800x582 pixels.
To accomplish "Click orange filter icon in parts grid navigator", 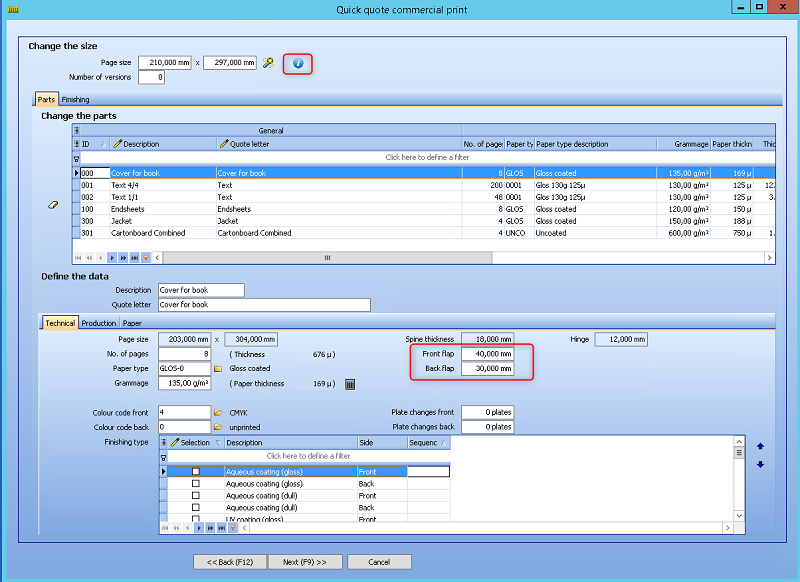I will pyautogui.click(x=146, y=258).
